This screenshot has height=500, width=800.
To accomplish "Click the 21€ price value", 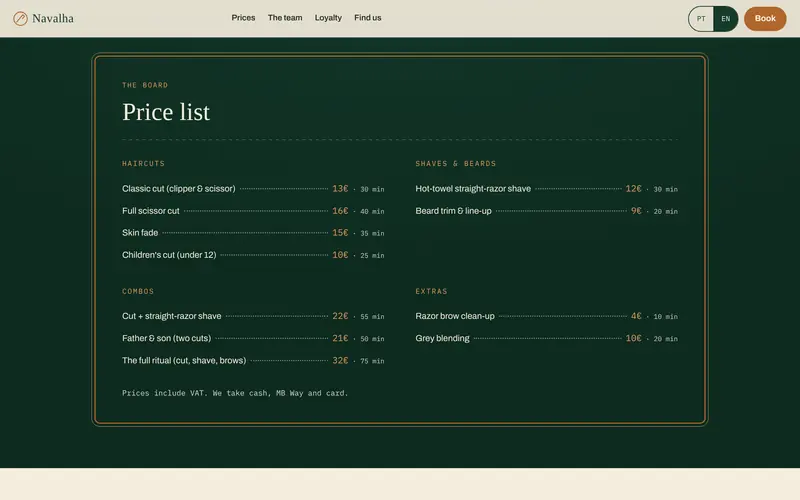I will (340, 338).
